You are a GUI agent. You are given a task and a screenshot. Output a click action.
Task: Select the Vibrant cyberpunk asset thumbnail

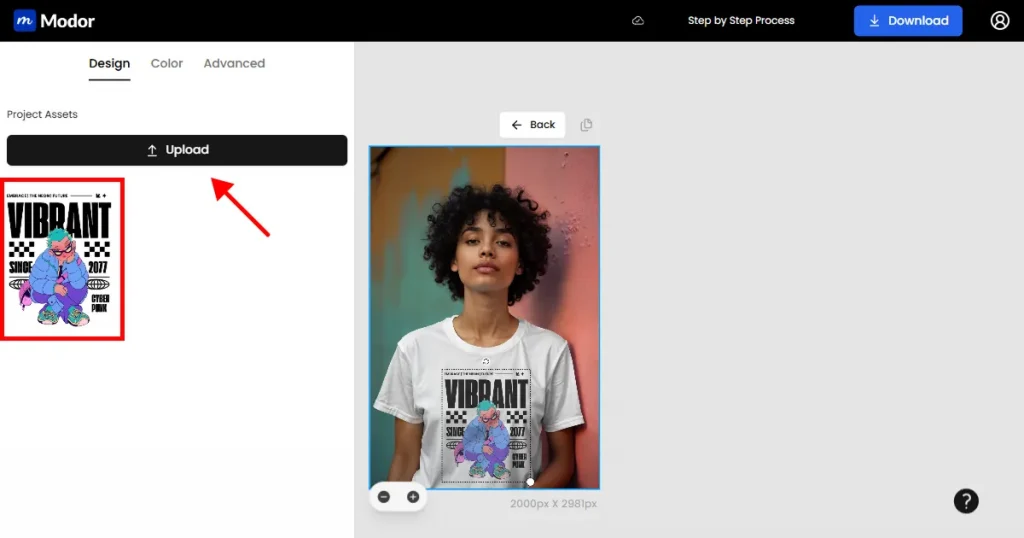pyautogui.click(x=63, y=259)
